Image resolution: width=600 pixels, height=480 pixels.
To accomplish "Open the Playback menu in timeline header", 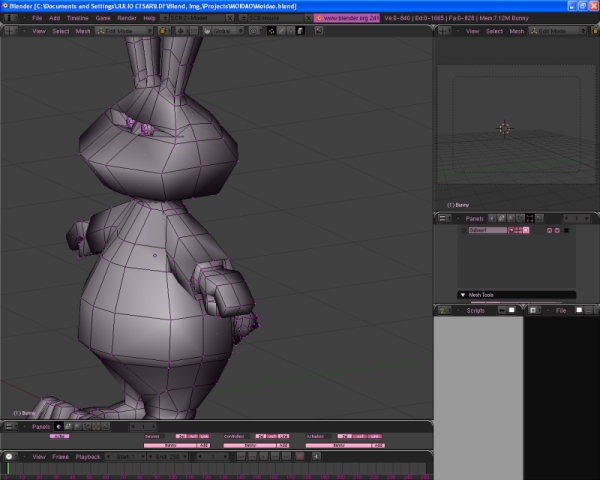I will pos(88,456).
